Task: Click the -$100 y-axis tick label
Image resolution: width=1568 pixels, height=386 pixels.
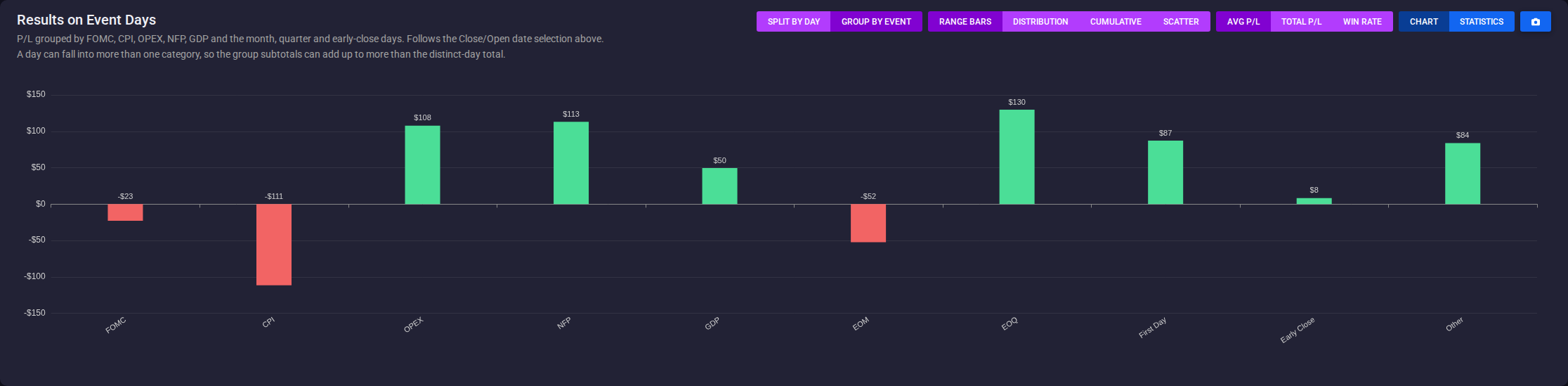Action: 34,276
